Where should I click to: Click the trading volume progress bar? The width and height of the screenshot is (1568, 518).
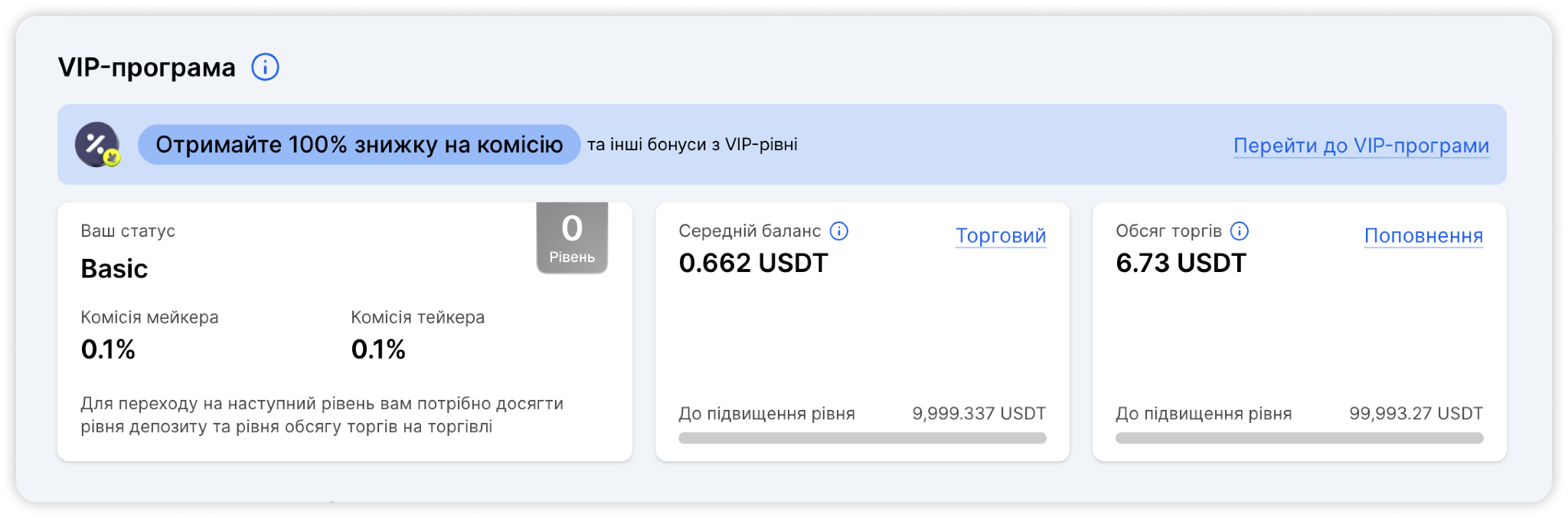1299,438
